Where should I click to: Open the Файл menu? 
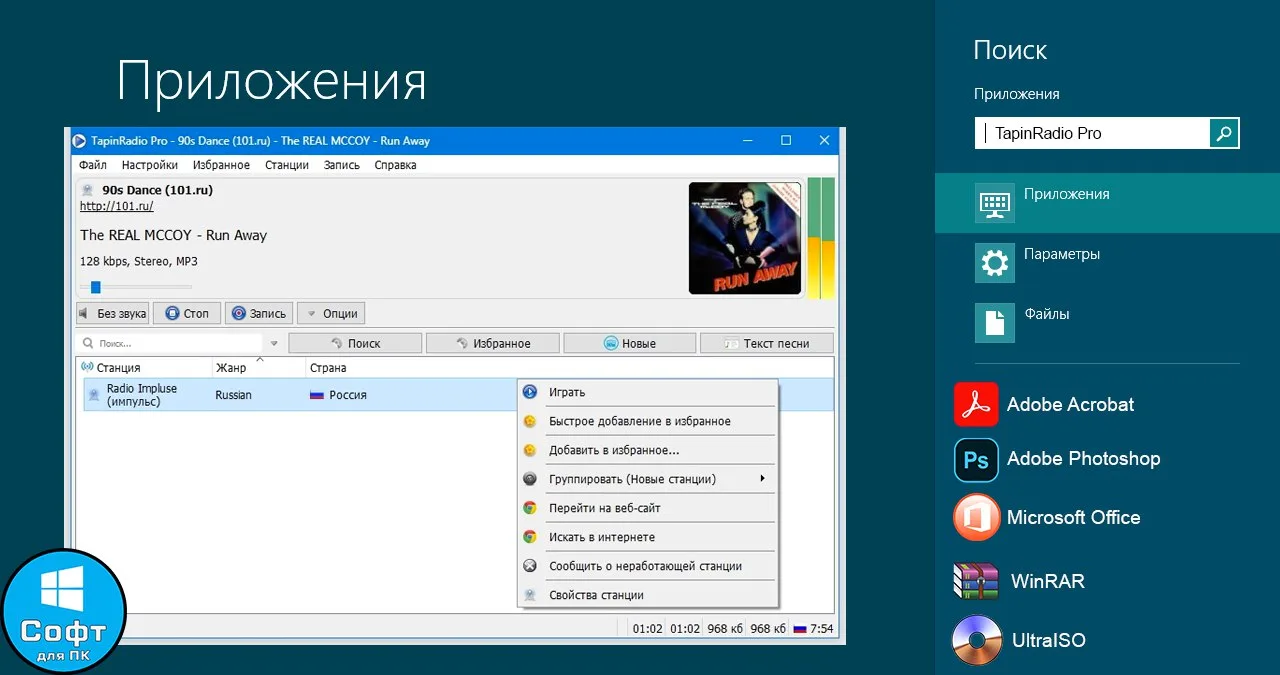point(93,165)
